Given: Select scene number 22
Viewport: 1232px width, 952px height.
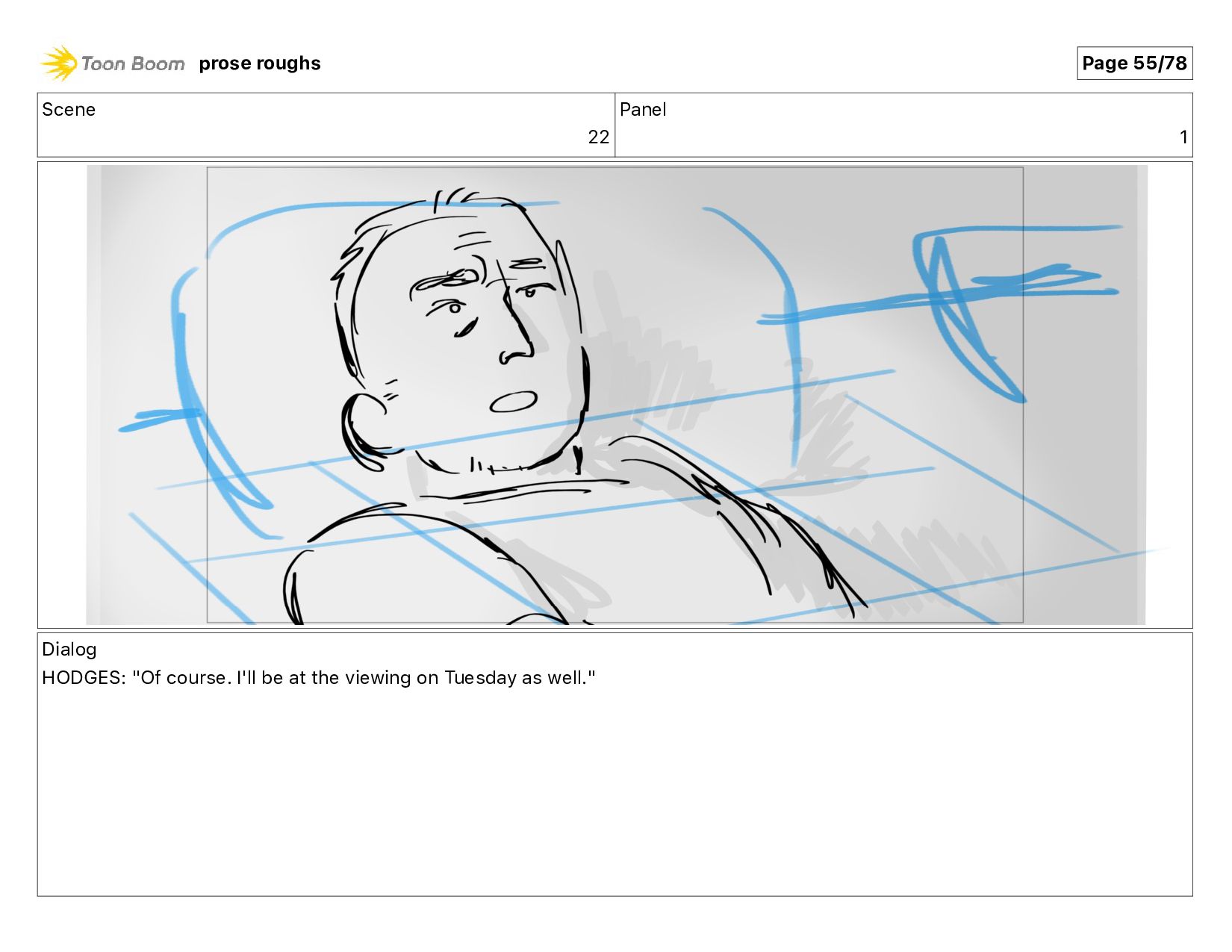Looking at the screenshot, I should pyautogui.click(x=598, y=137).
